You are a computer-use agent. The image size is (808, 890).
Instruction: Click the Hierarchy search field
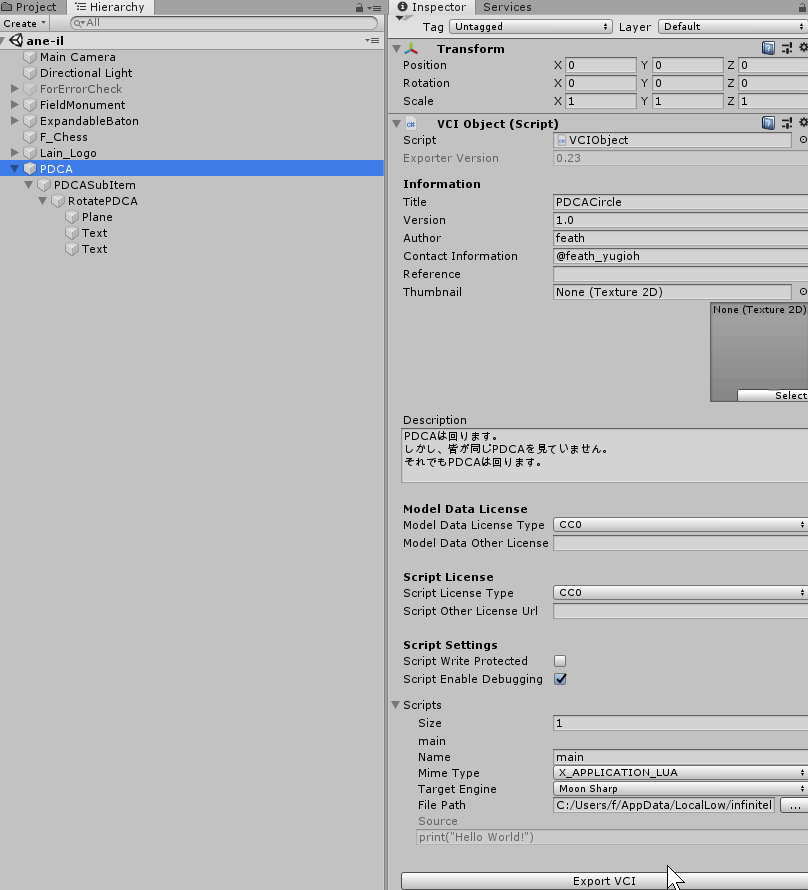point(224,23)
